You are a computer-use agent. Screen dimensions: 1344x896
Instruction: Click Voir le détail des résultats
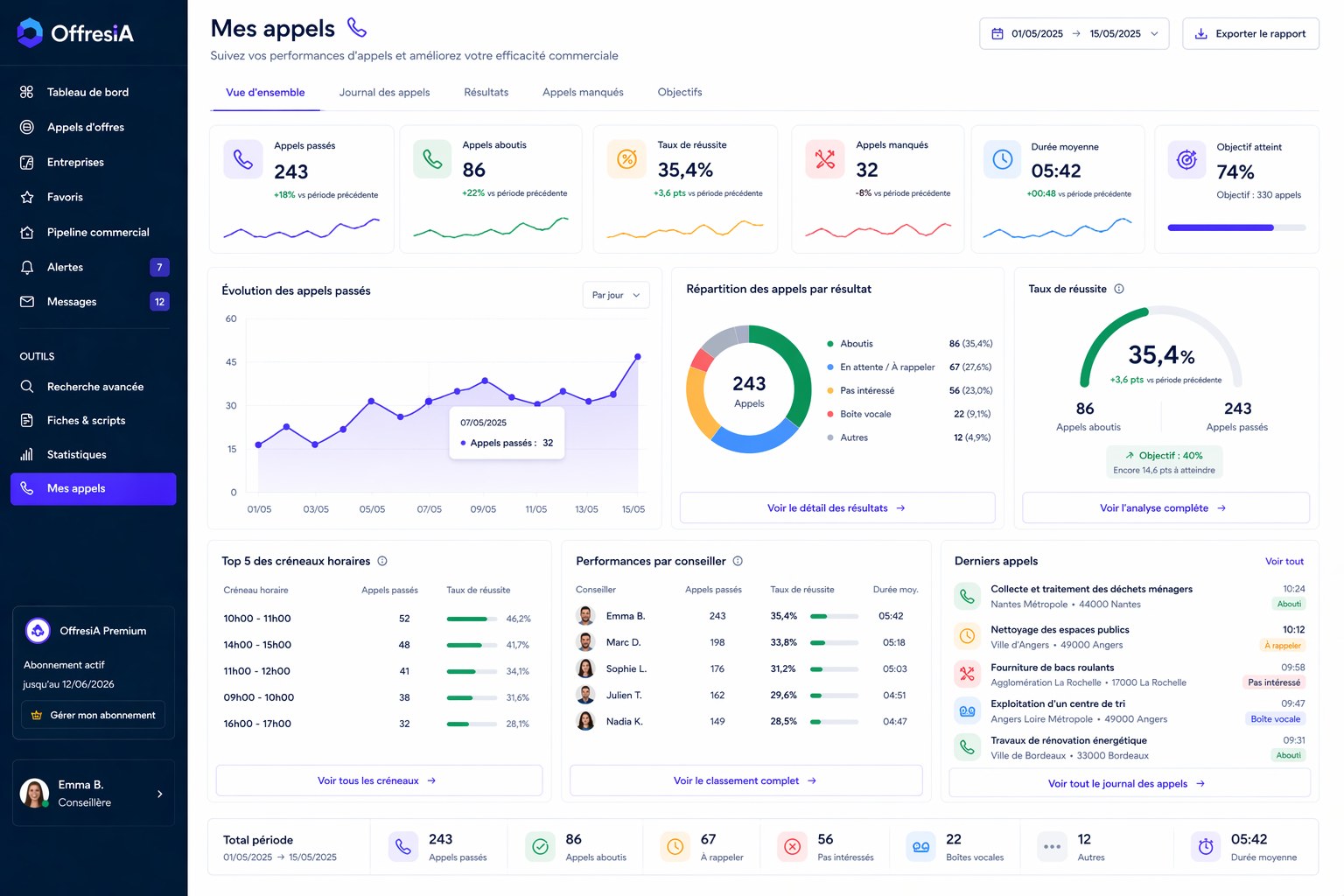[837, 507]
